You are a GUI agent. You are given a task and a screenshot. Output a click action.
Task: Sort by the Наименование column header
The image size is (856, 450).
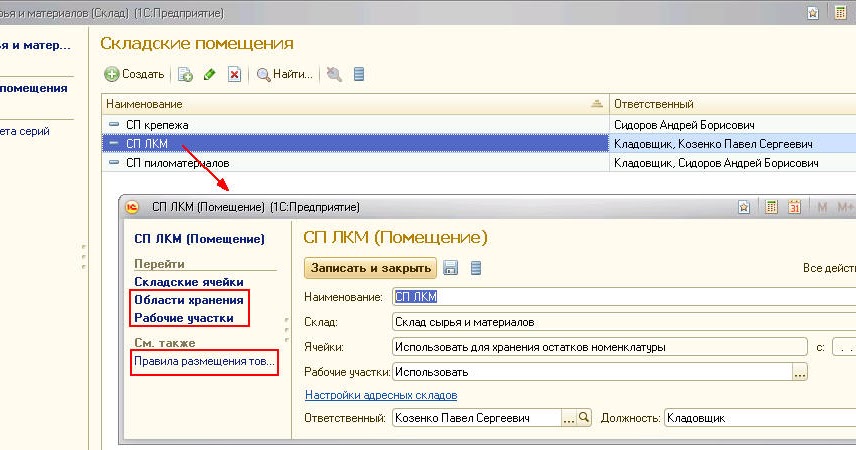[355, 104]
